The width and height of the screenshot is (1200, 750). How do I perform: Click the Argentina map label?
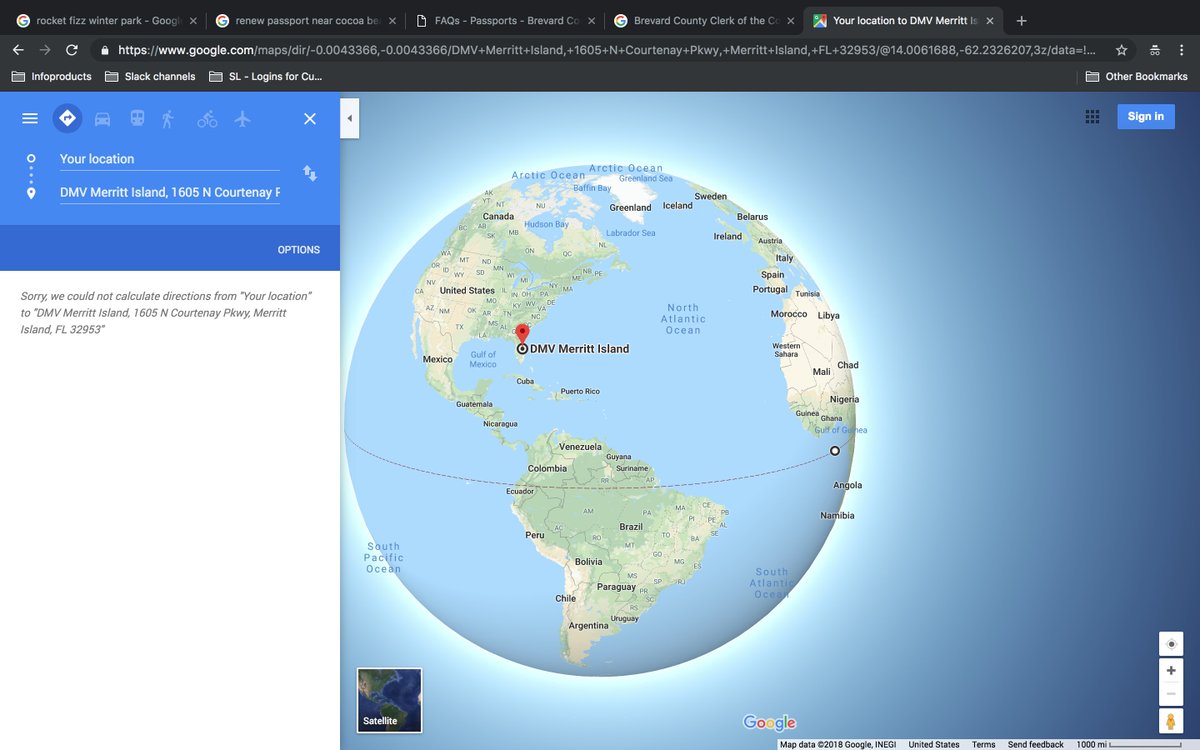click(x=588, y=626)
